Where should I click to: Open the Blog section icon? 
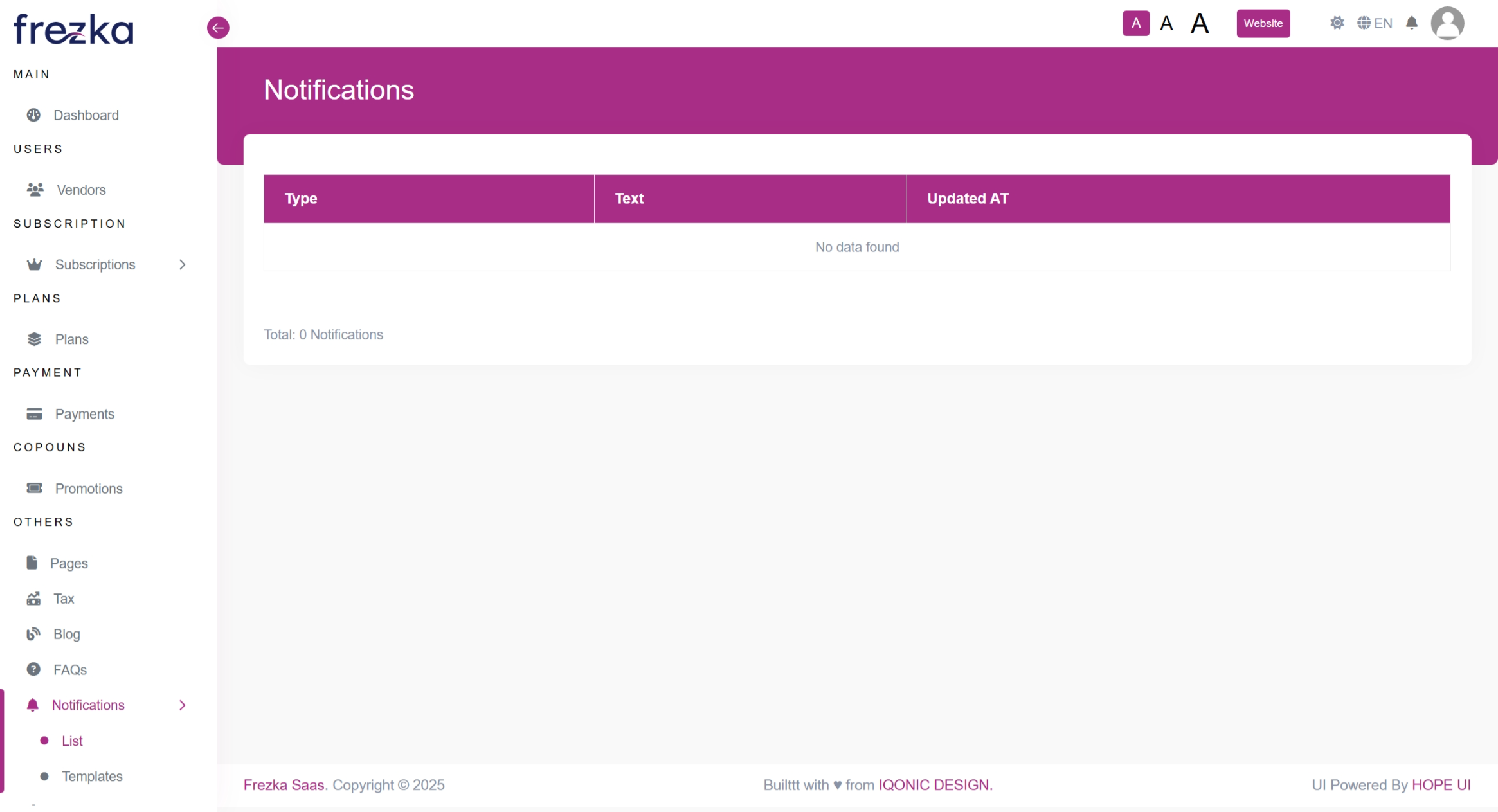[33, 635]
